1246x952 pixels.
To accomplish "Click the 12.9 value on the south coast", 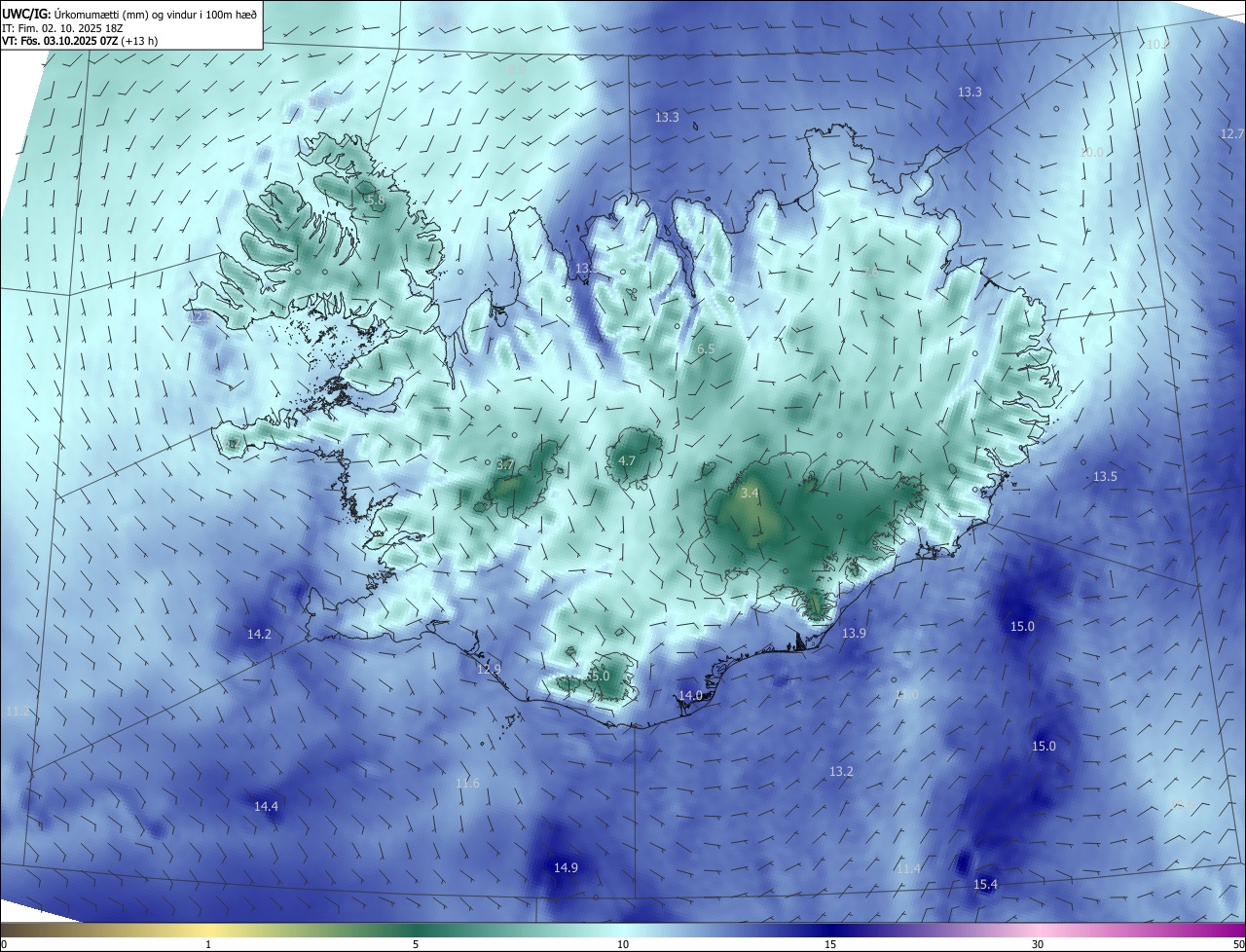I will click(489, 669).
